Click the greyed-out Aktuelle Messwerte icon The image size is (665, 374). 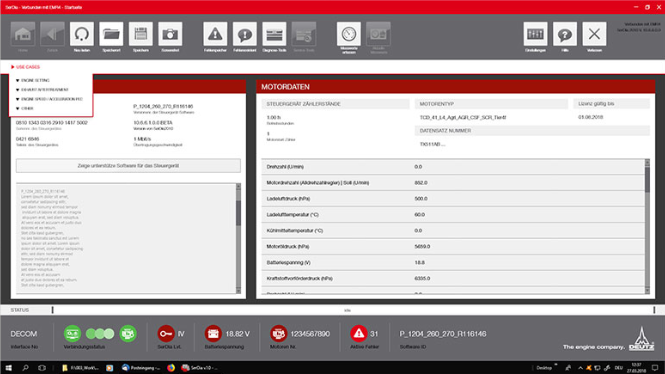[x=378, y=34]
